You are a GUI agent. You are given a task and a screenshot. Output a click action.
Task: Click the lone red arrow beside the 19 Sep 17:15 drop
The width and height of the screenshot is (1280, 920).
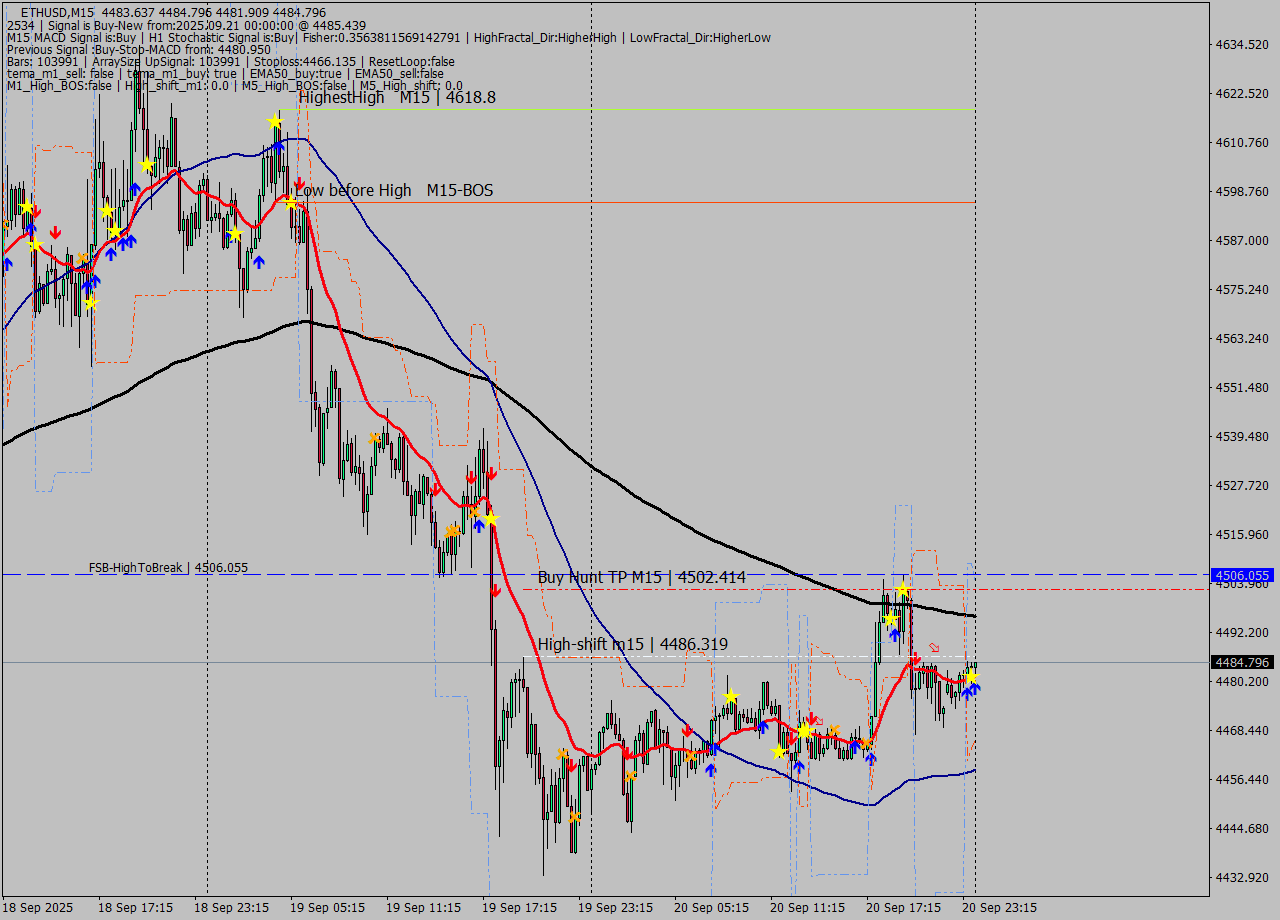(495, 591)
